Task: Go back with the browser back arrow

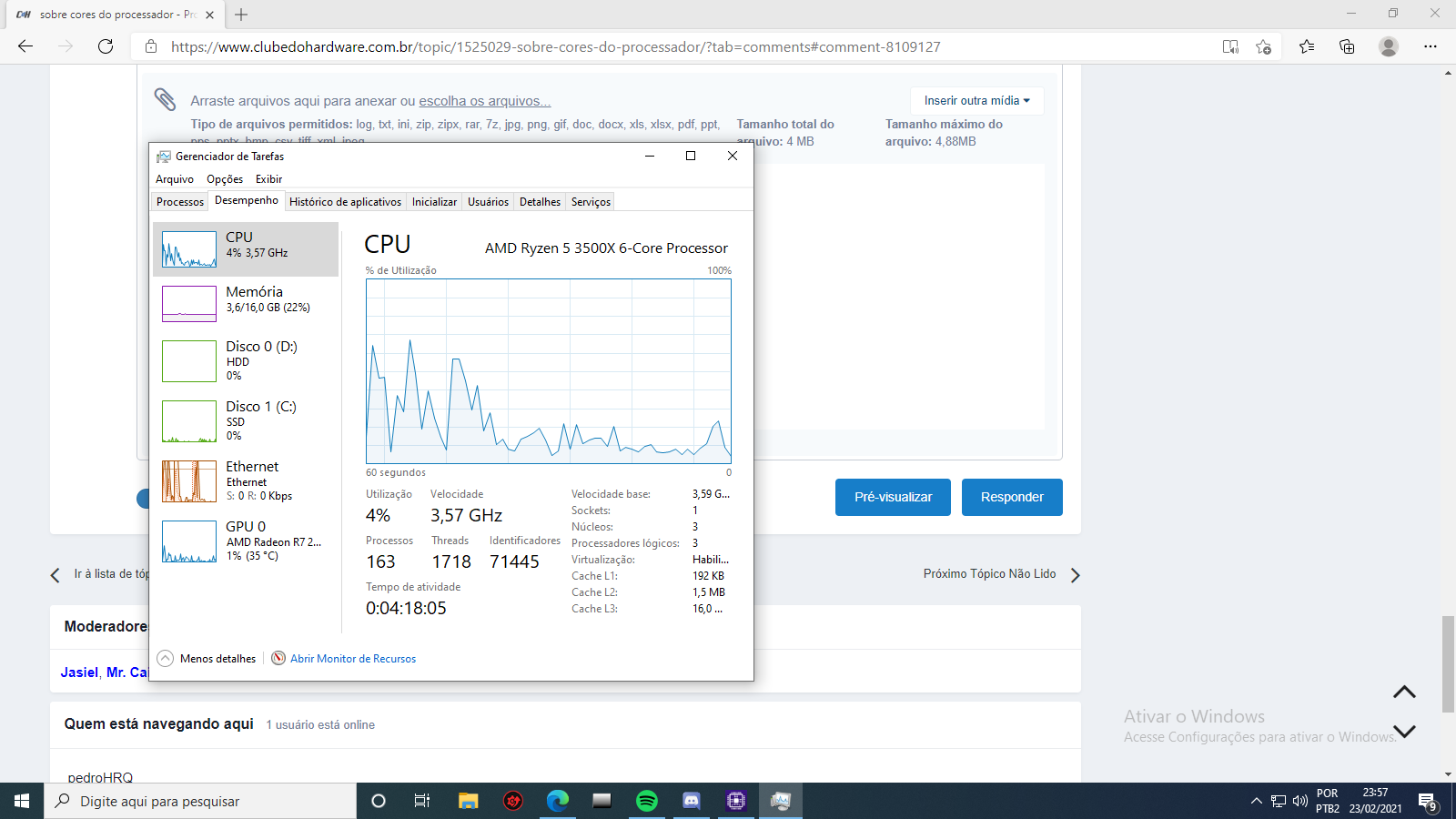Action: point(25,46)
